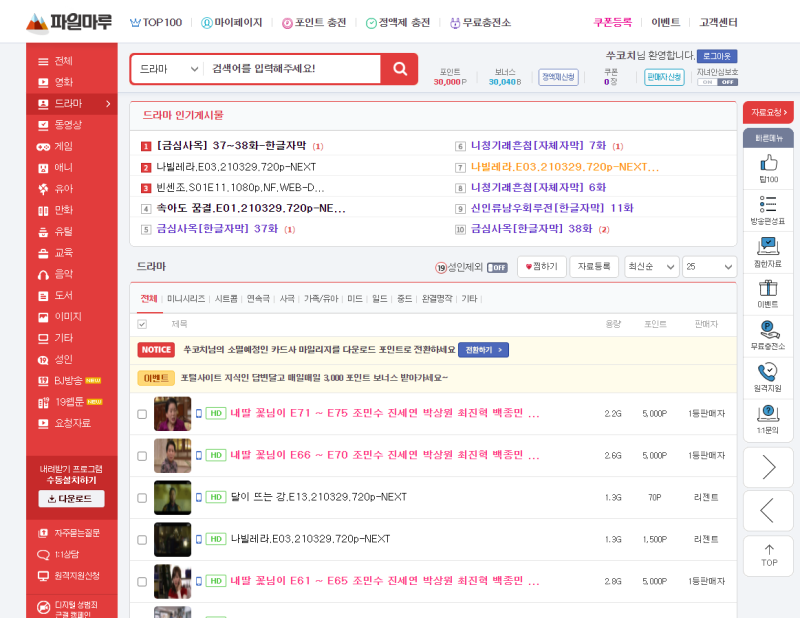The image size is (800, 618).
Task: Open the 25 items-per-page dropdown
Action: point(710,266)
